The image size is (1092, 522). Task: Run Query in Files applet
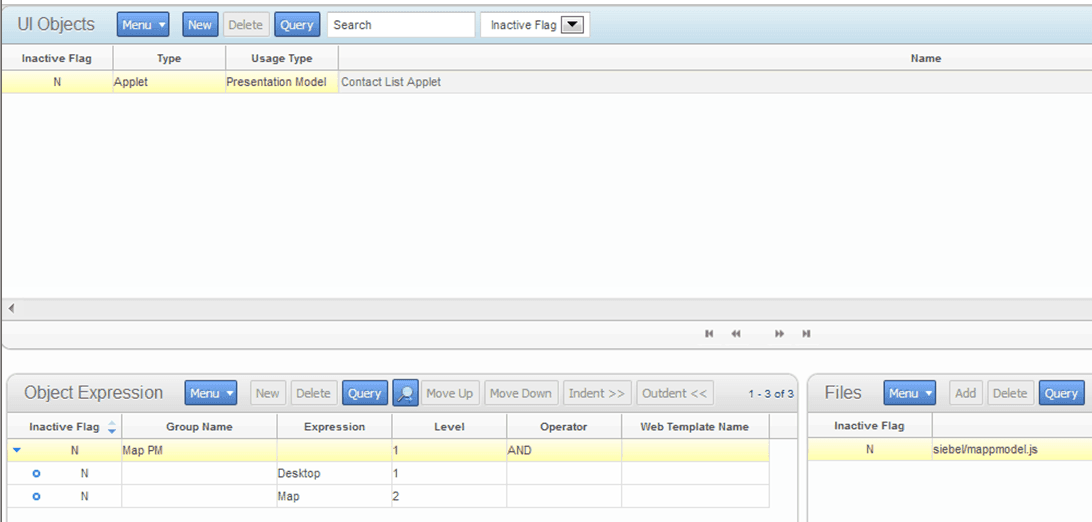(1061, 393)
